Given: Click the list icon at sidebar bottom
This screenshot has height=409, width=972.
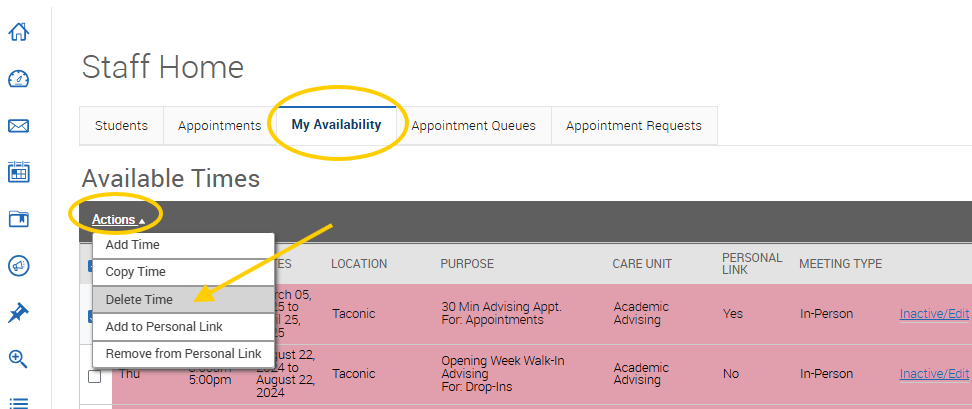Looking at the screenshot, I should pos(18,402).
